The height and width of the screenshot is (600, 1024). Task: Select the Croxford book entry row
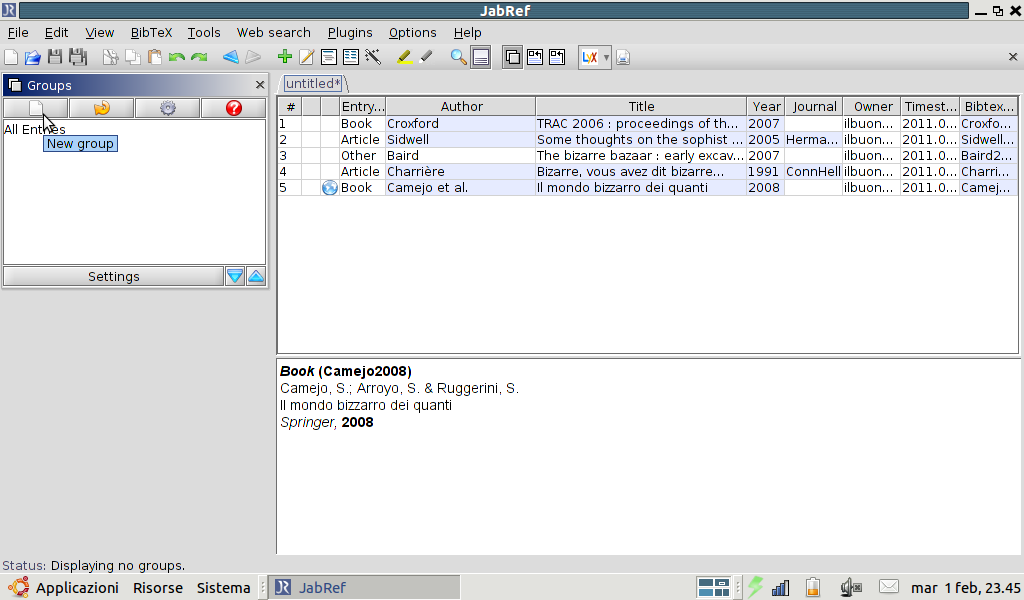(647, 123)
